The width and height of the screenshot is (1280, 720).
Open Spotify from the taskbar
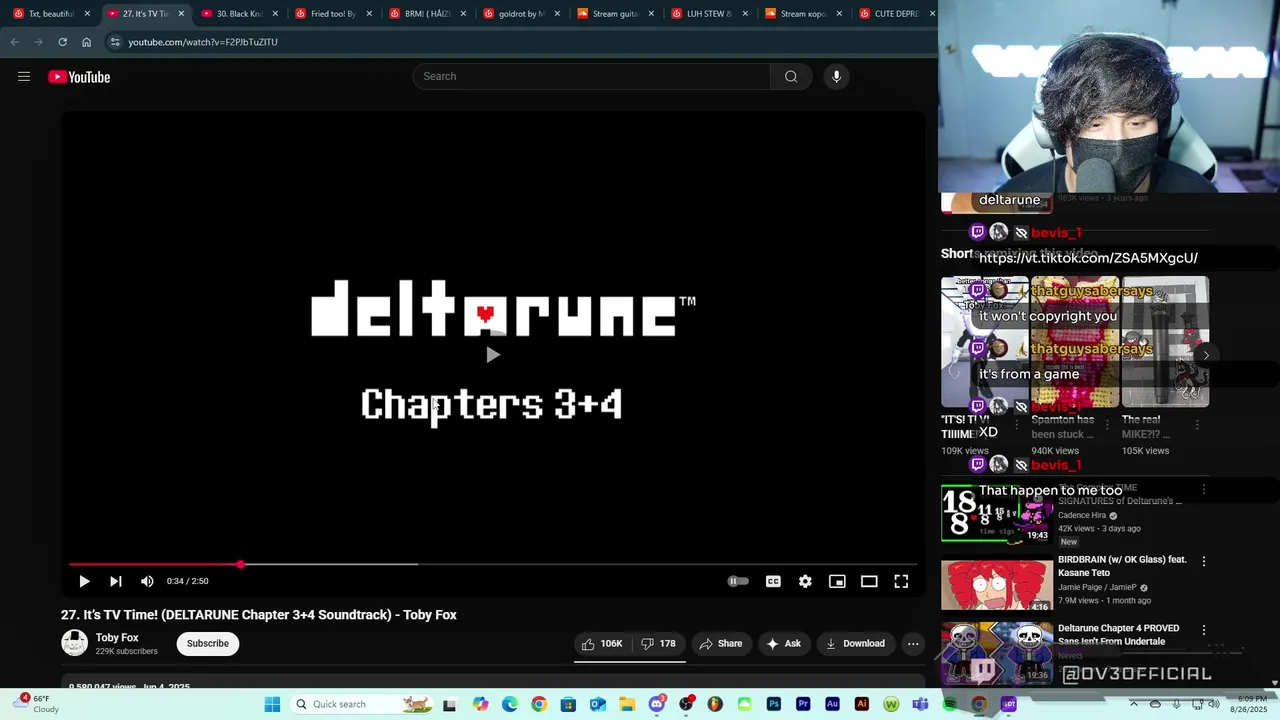tap(950, 704)
